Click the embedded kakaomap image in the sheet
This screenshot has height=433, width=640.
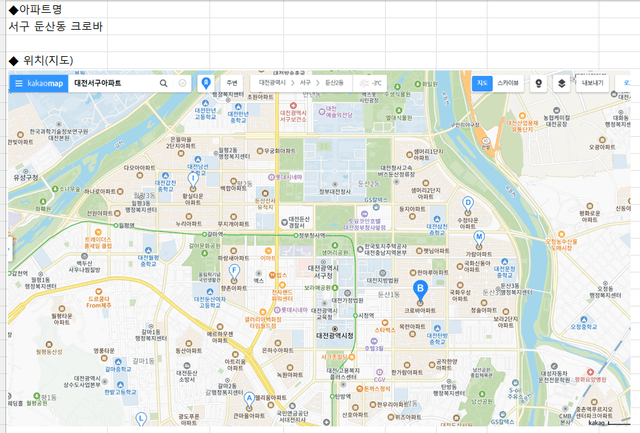(319, 248)
